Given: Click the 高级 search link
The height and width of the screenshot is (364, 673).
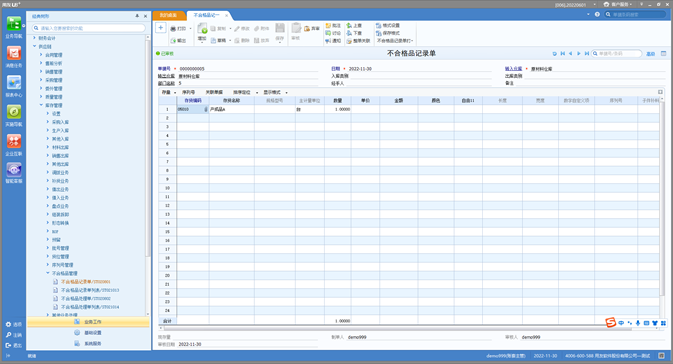Looking at the screenshot, I should 651,54.
